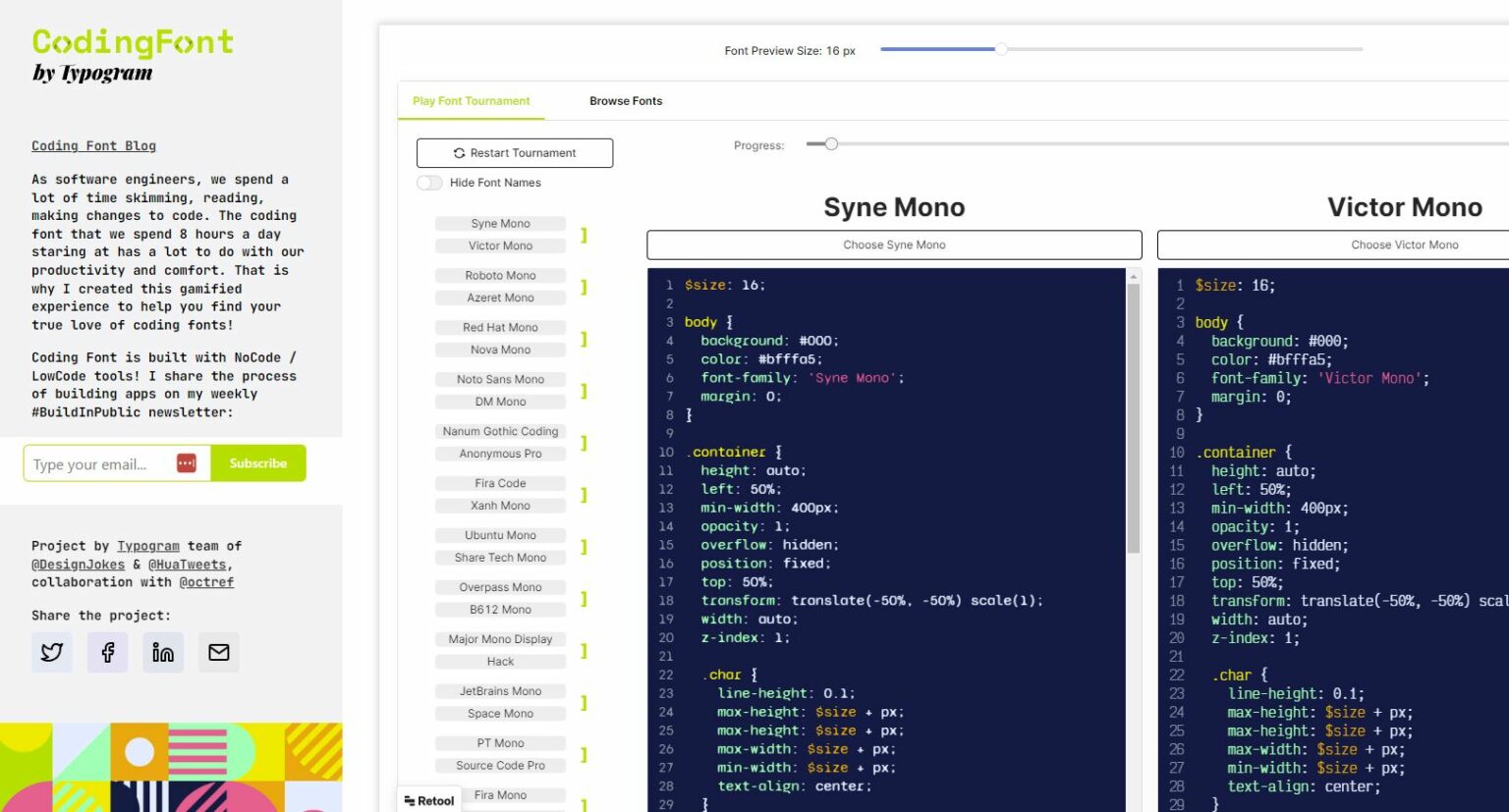Toggle the Hide Font Names switch
The height and width of the screenshot is (812, 1509).
(x=429, y=183)
